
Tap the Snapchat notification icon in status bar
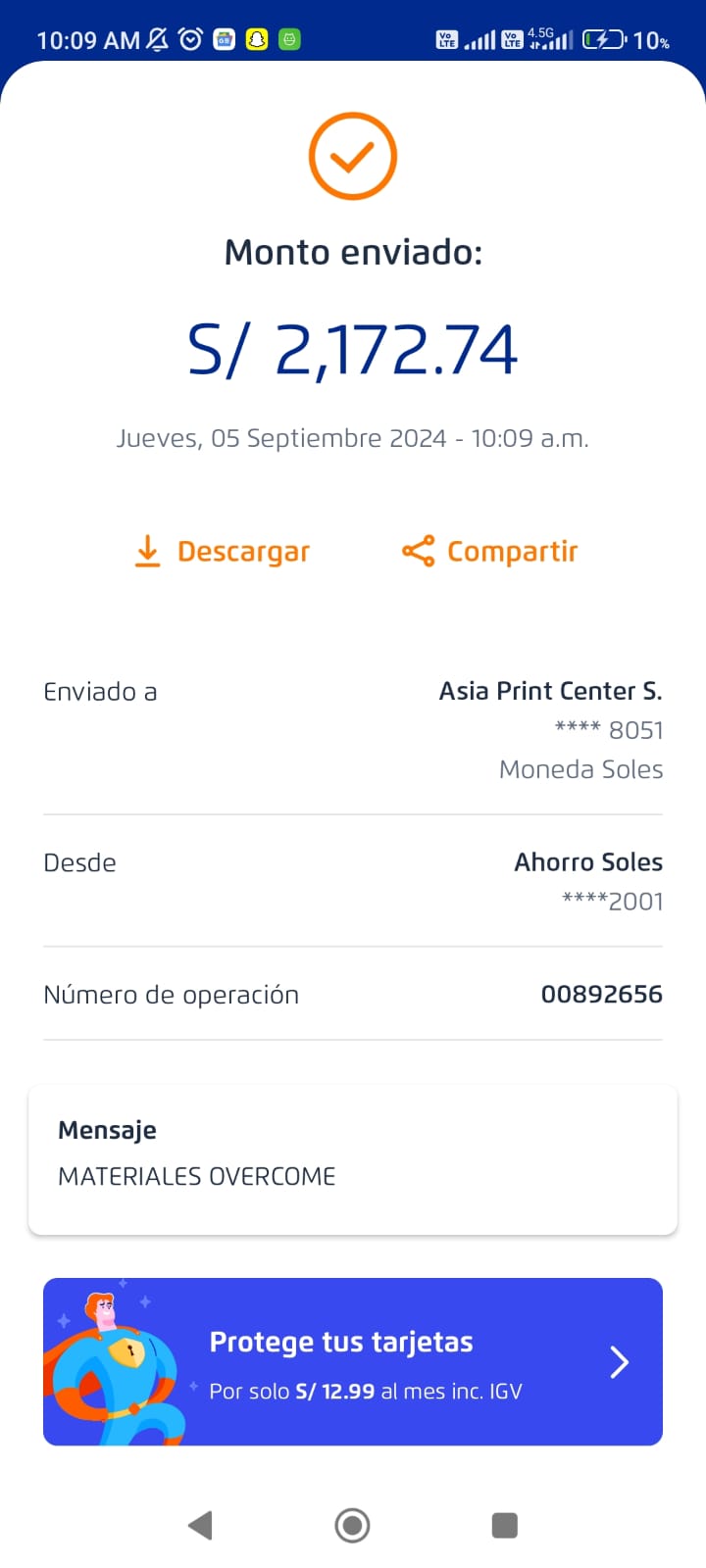(257, 39)
